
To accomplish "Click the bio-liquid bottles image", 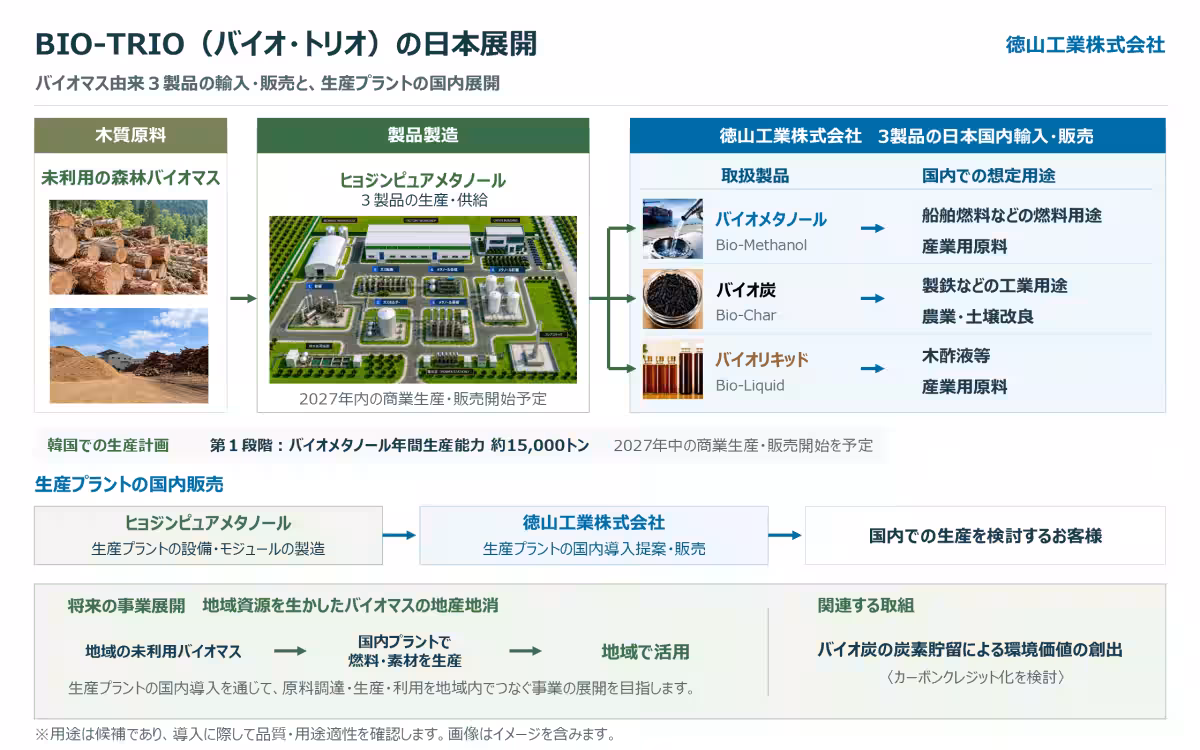I will click(672, 369).
